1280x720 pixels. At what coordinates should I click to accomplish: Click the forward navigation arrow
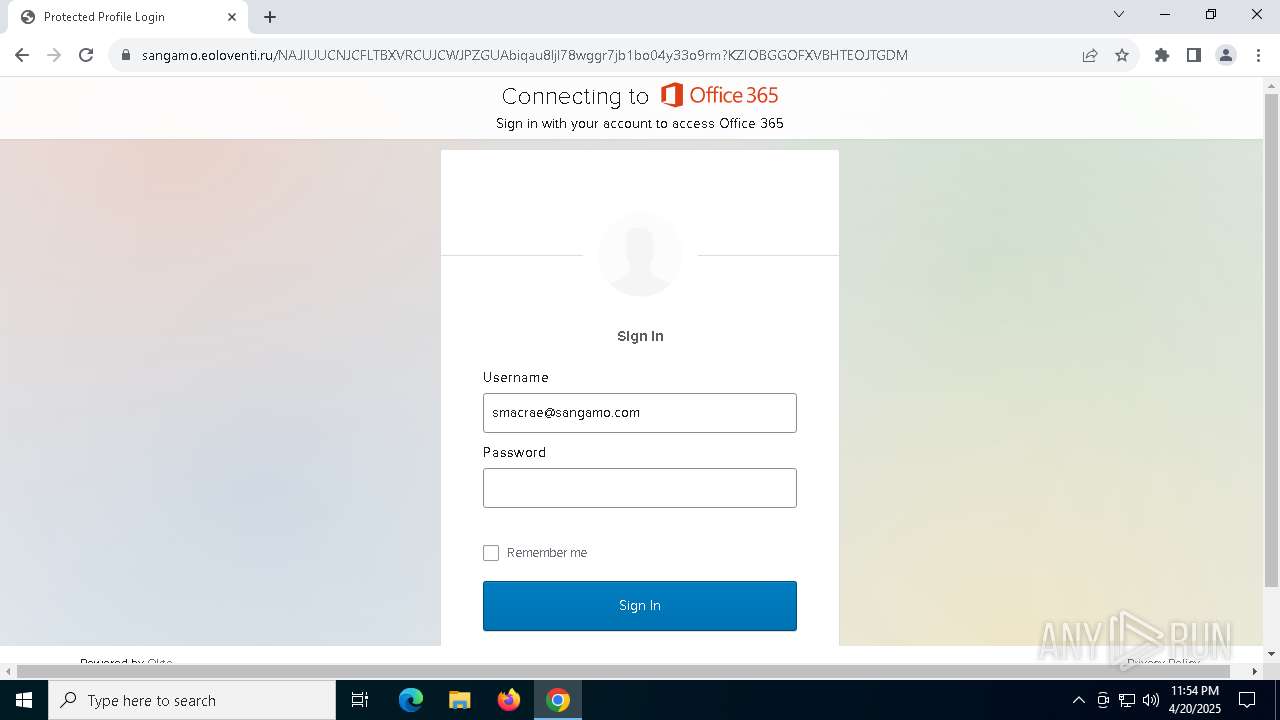[54, 55]
